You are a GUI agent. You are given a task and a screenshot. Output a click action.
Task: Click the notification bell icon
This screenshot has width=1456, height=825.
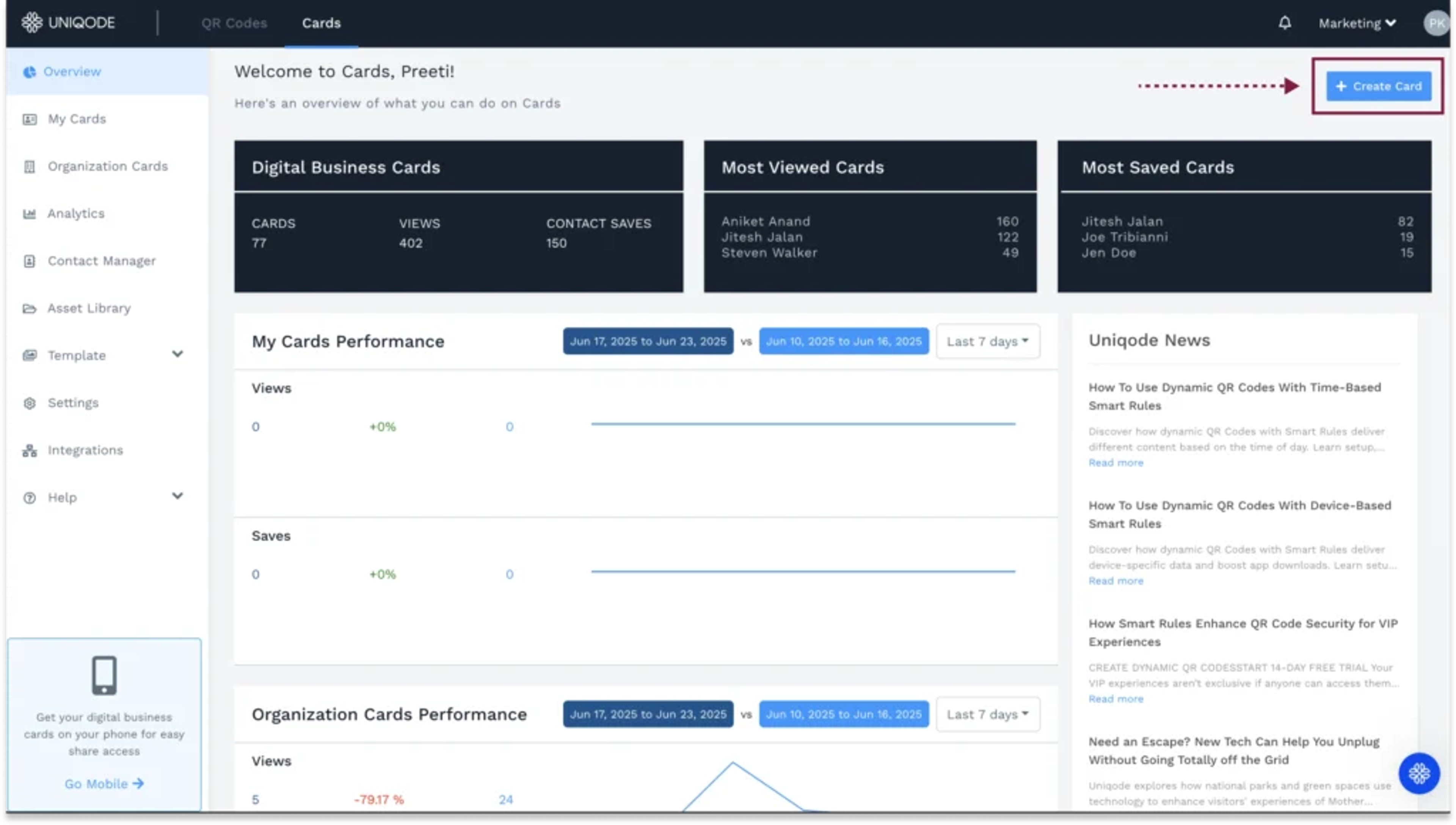pyautogui.click(x=1284, y=23)
